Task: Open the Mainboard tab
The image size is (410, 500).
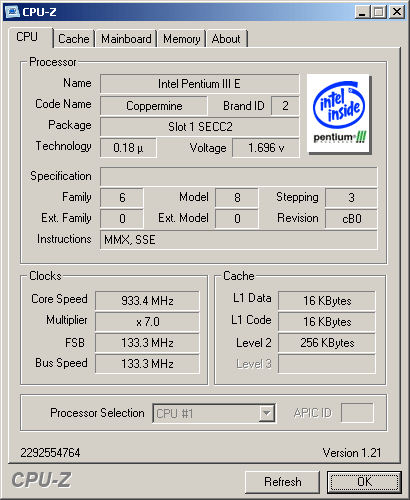Action: (x=126, y=39)
